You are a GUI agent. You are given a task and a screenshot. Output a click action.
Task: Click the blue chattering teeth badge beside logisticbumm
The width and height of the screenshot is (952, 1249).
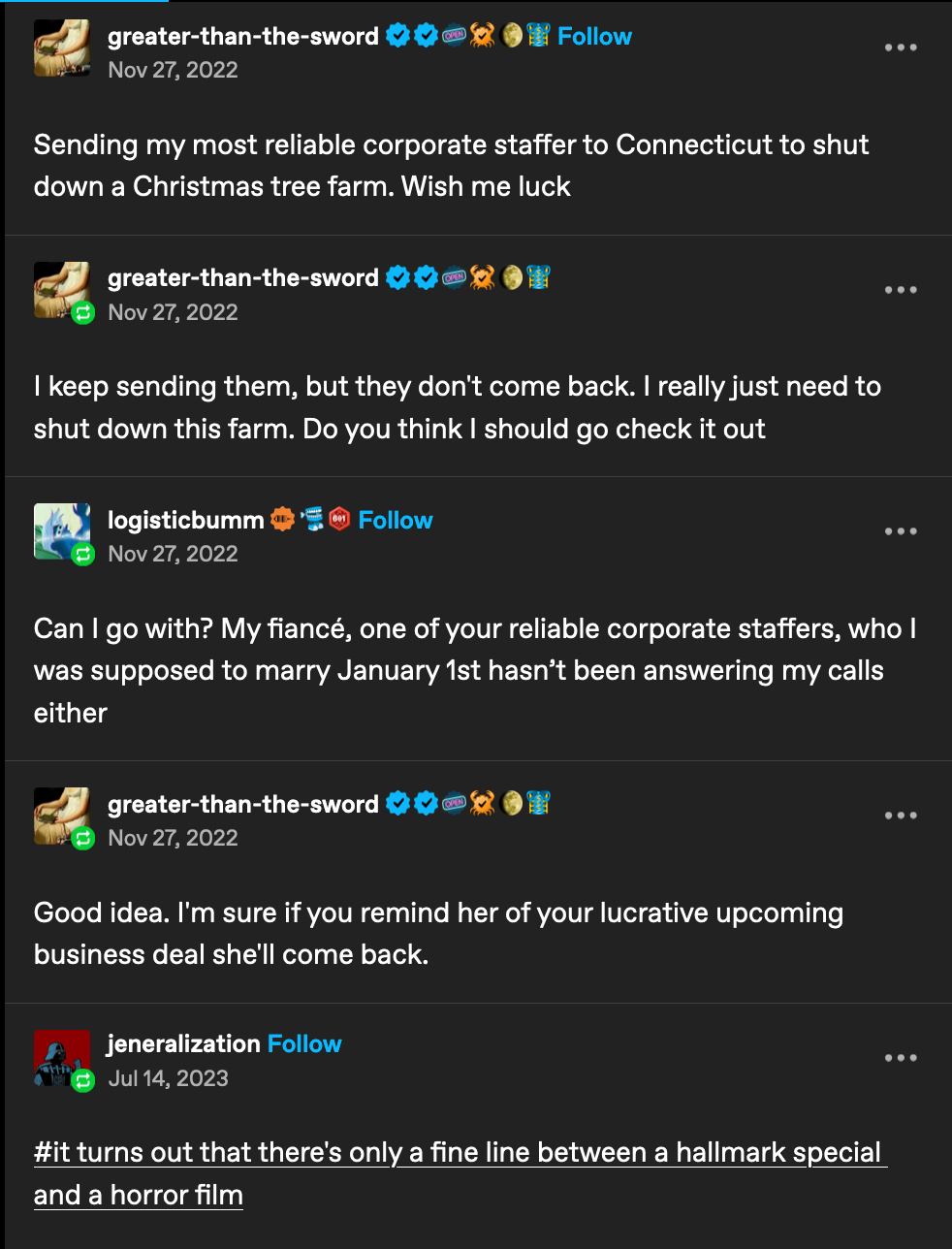311,520
